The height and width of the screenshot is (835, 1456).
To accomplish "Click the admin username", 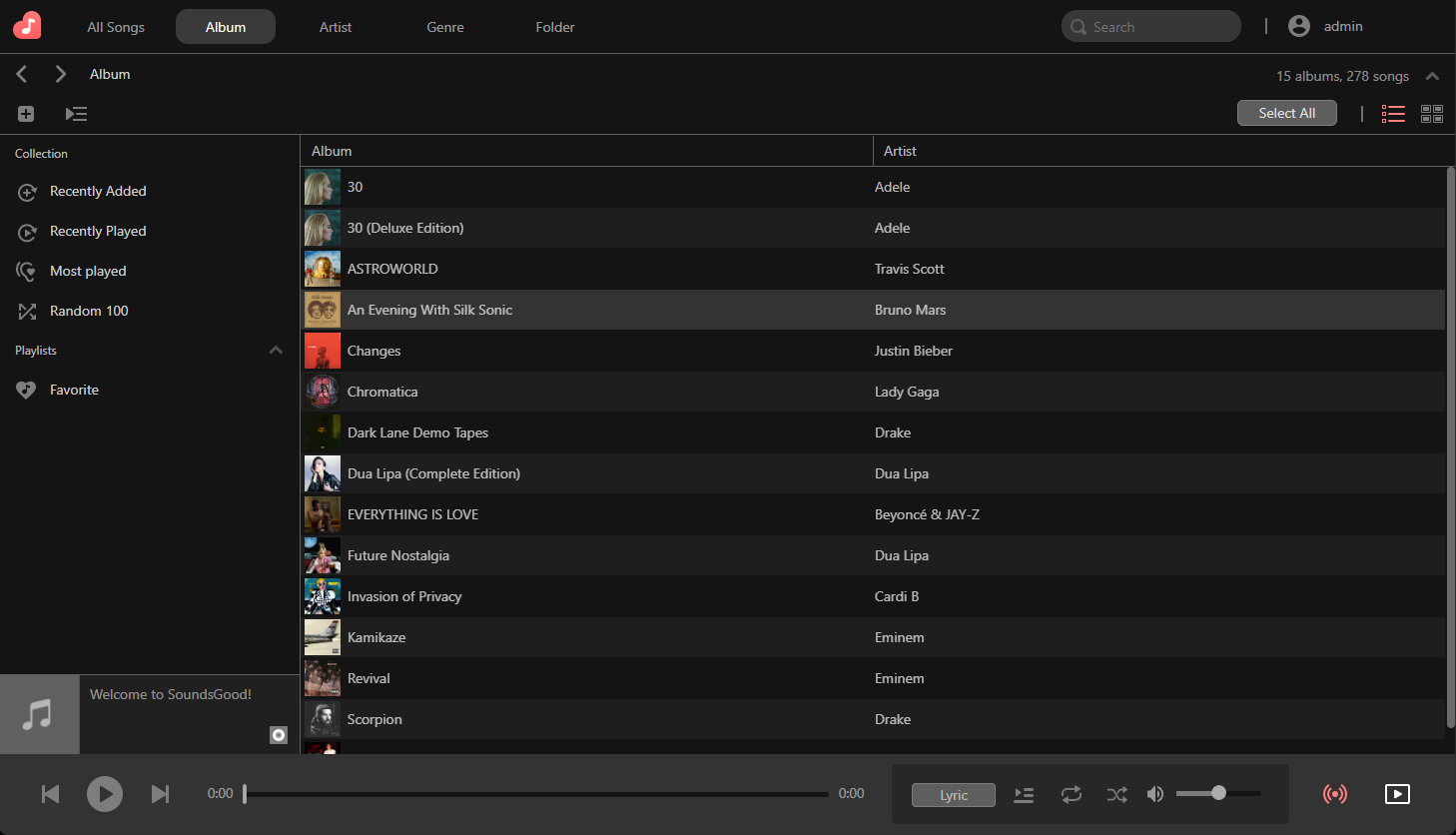I will (x=1343, y=26).
